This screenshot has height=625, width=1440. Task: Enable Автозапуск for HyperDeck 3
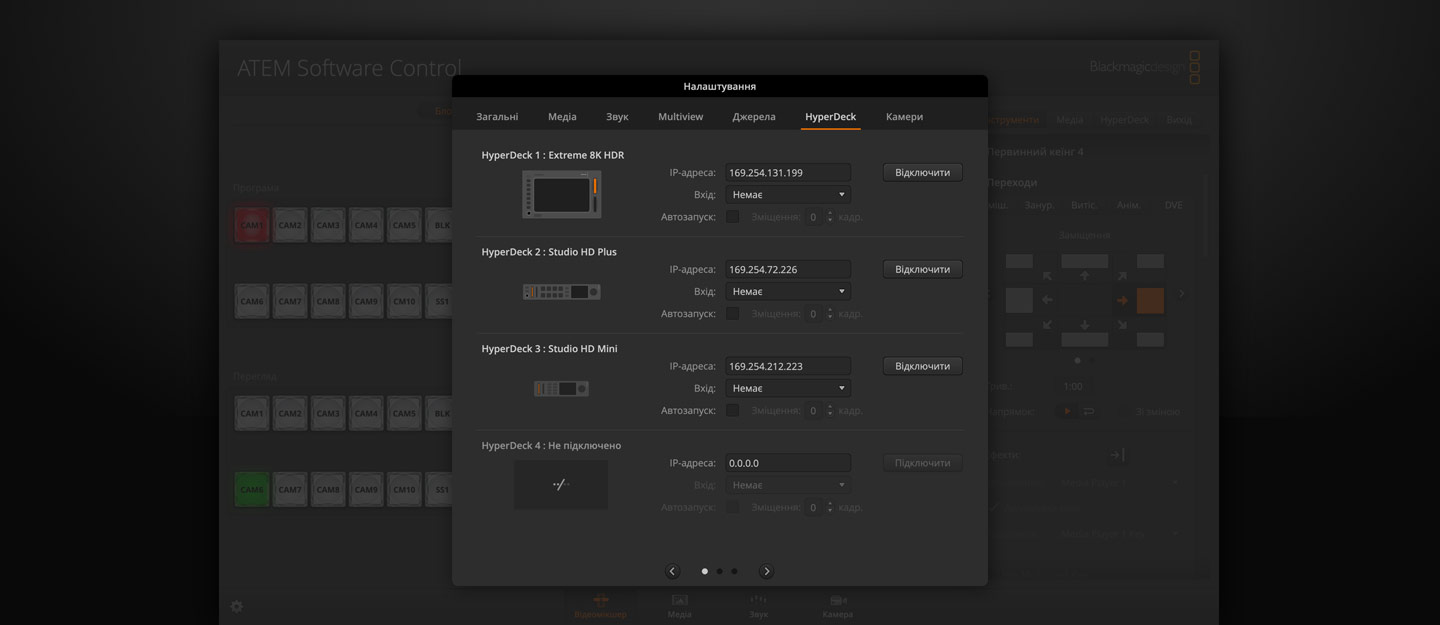pos(732,410)
